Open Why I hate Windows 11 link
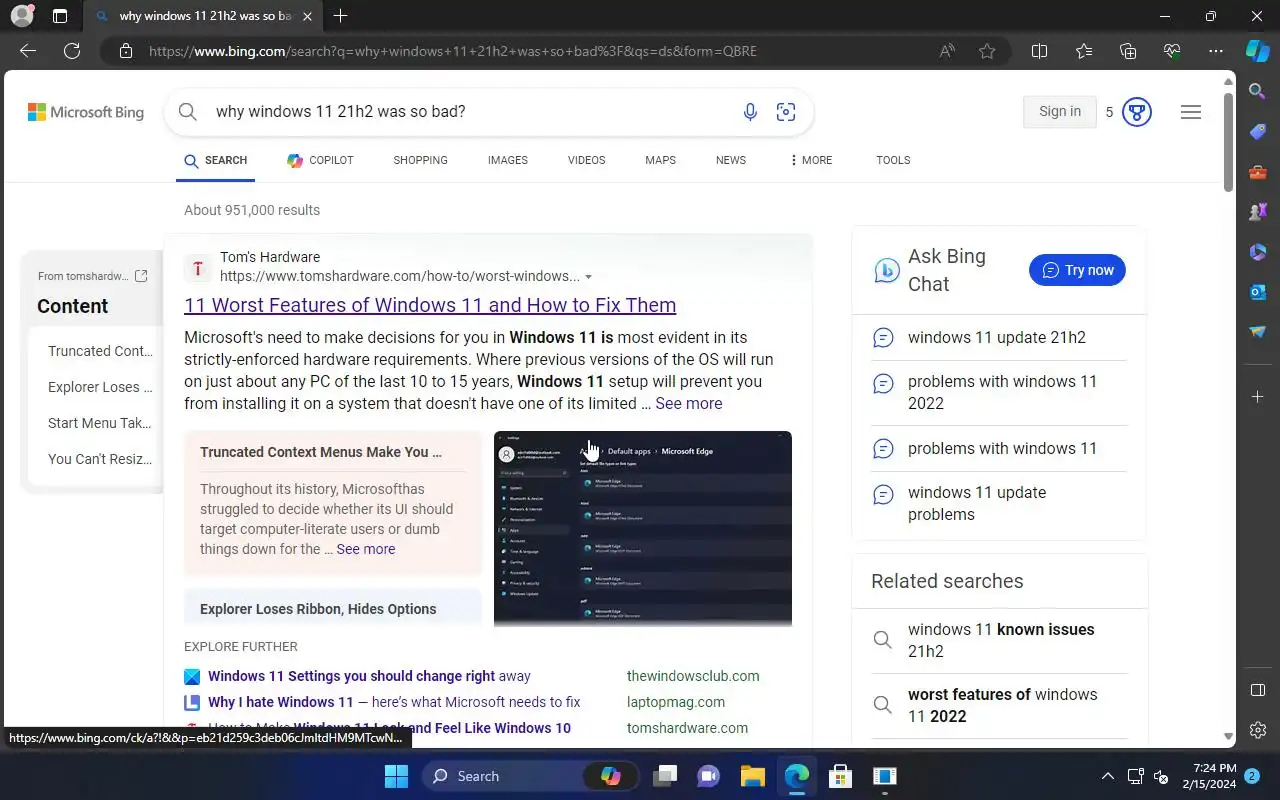The width and height of the screenshot is (1280, 800). [x=394, y=702]
